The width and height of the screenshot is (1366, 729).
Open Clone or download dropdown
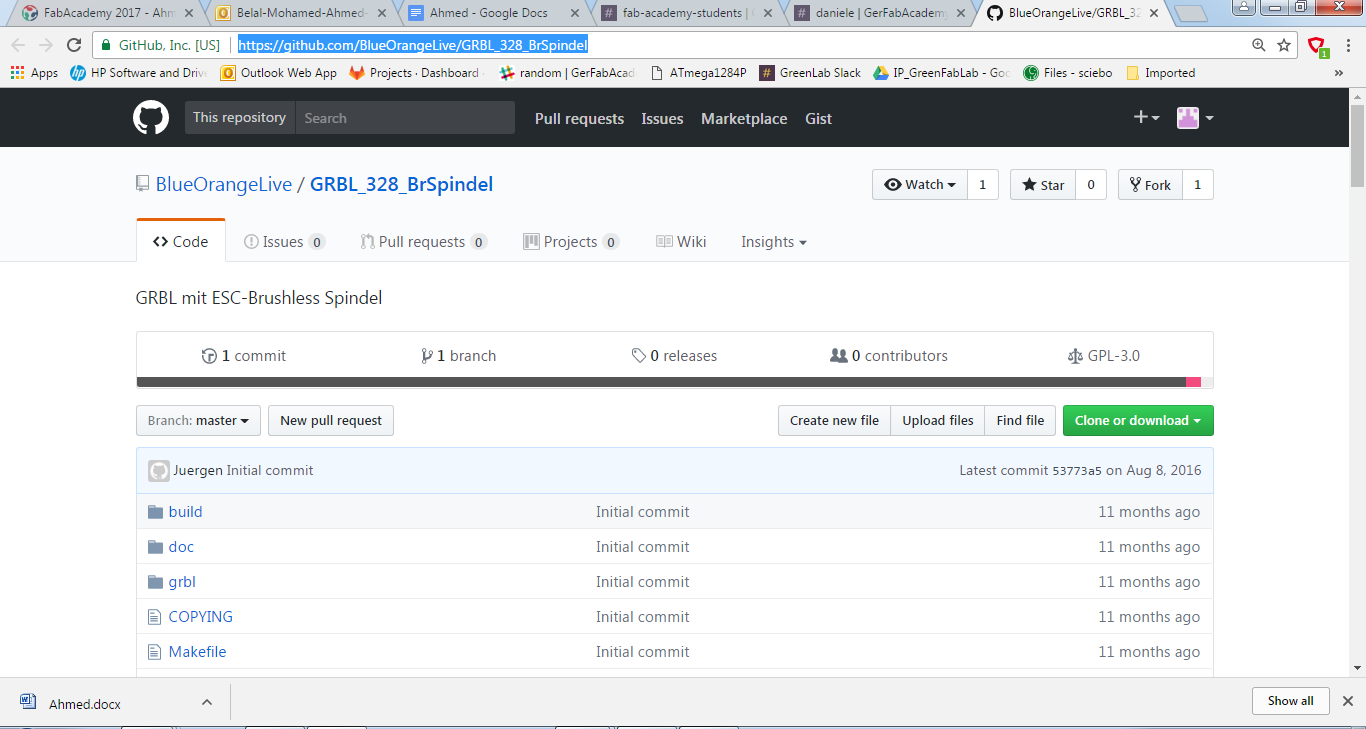(1138, 421)
